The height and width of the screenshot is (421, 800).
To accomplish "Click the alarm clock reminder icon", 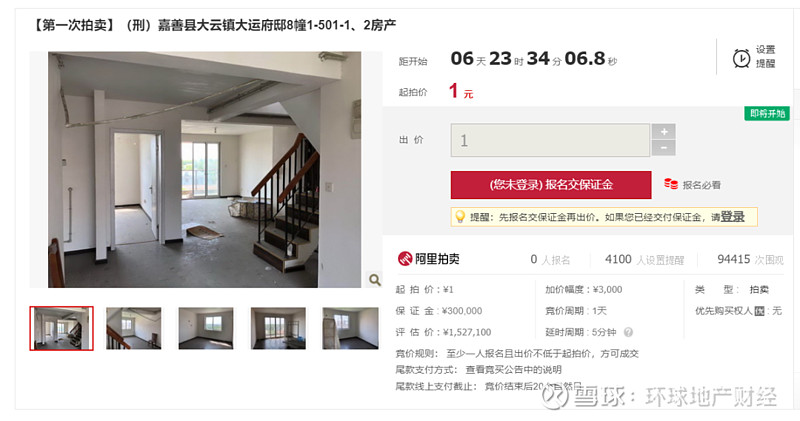I will click(x=741, y=58).
